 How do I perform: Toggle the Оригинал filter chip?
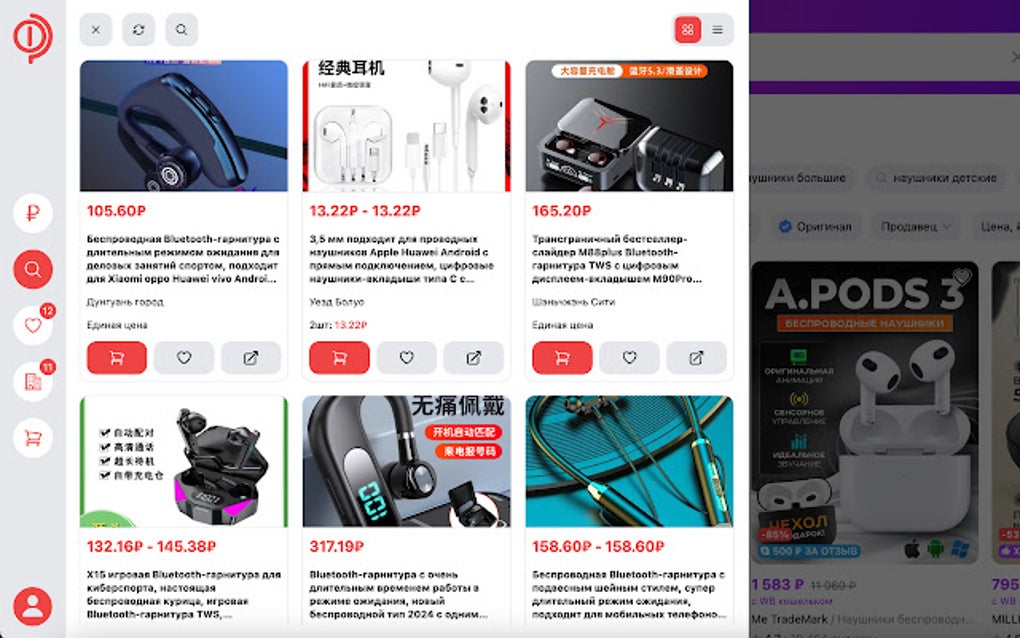point(815,226)
